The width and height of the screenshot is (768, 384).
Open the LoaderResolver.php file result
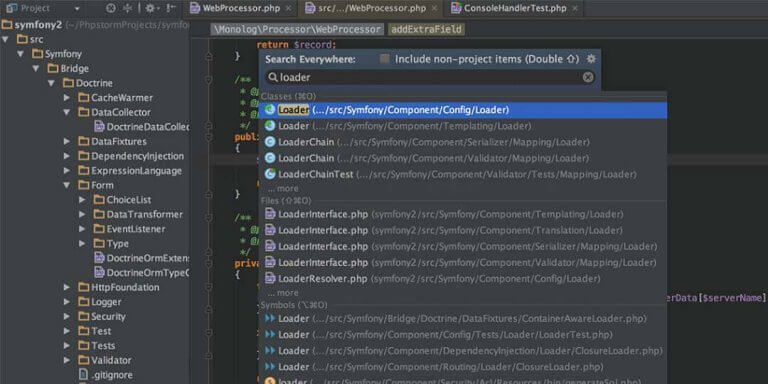(x=463, y=279)
